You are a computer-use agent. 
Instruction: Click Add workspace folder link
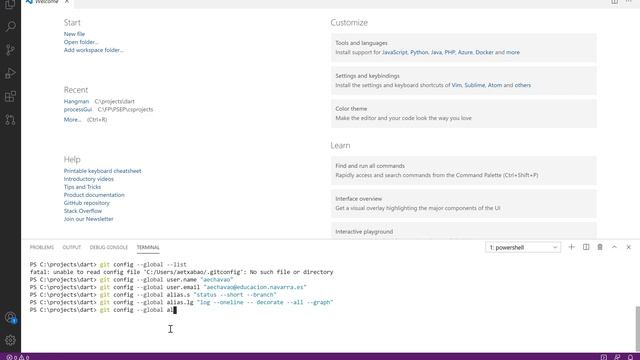click(x=93, y=50)
